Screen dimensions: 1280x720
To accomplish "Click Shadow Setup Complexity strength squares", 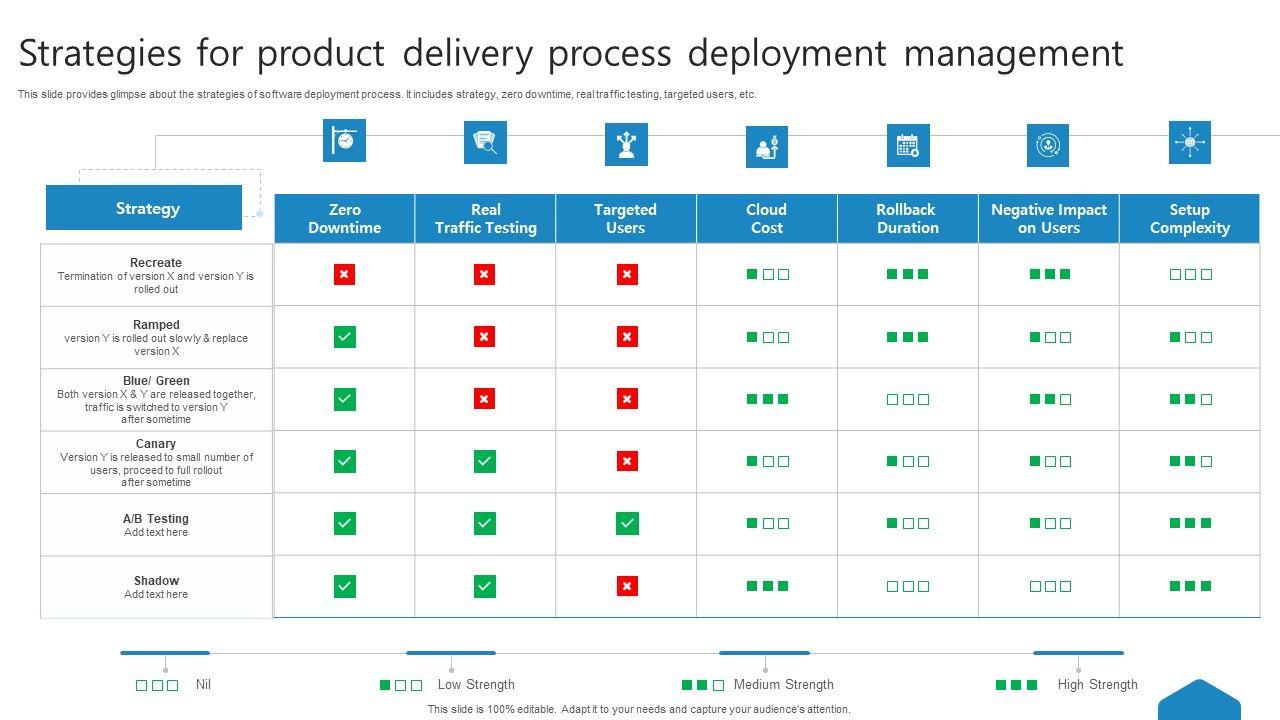I will point(1191,586).
